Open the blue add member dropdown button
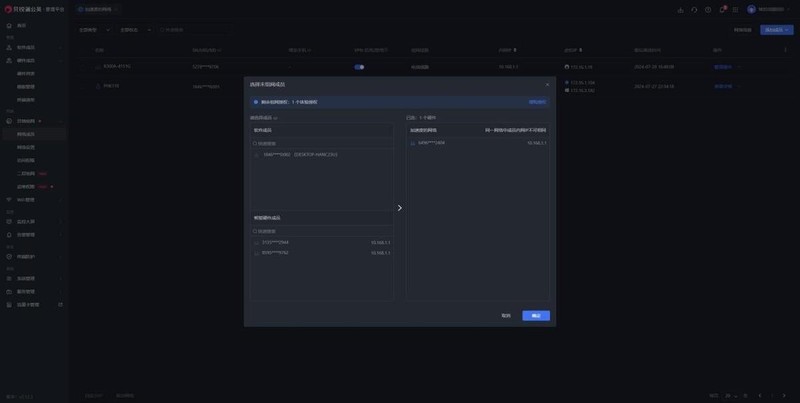The image size is (800, 403). click(777, 30)
